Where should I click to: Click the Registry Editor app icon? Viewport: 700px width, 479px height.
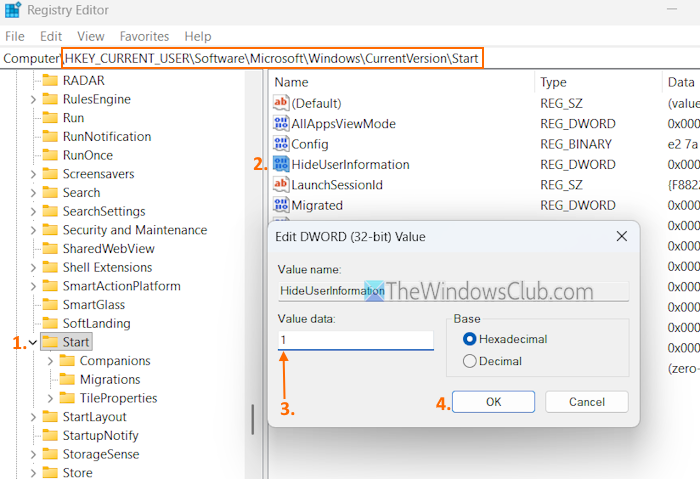tap(13, 10)
